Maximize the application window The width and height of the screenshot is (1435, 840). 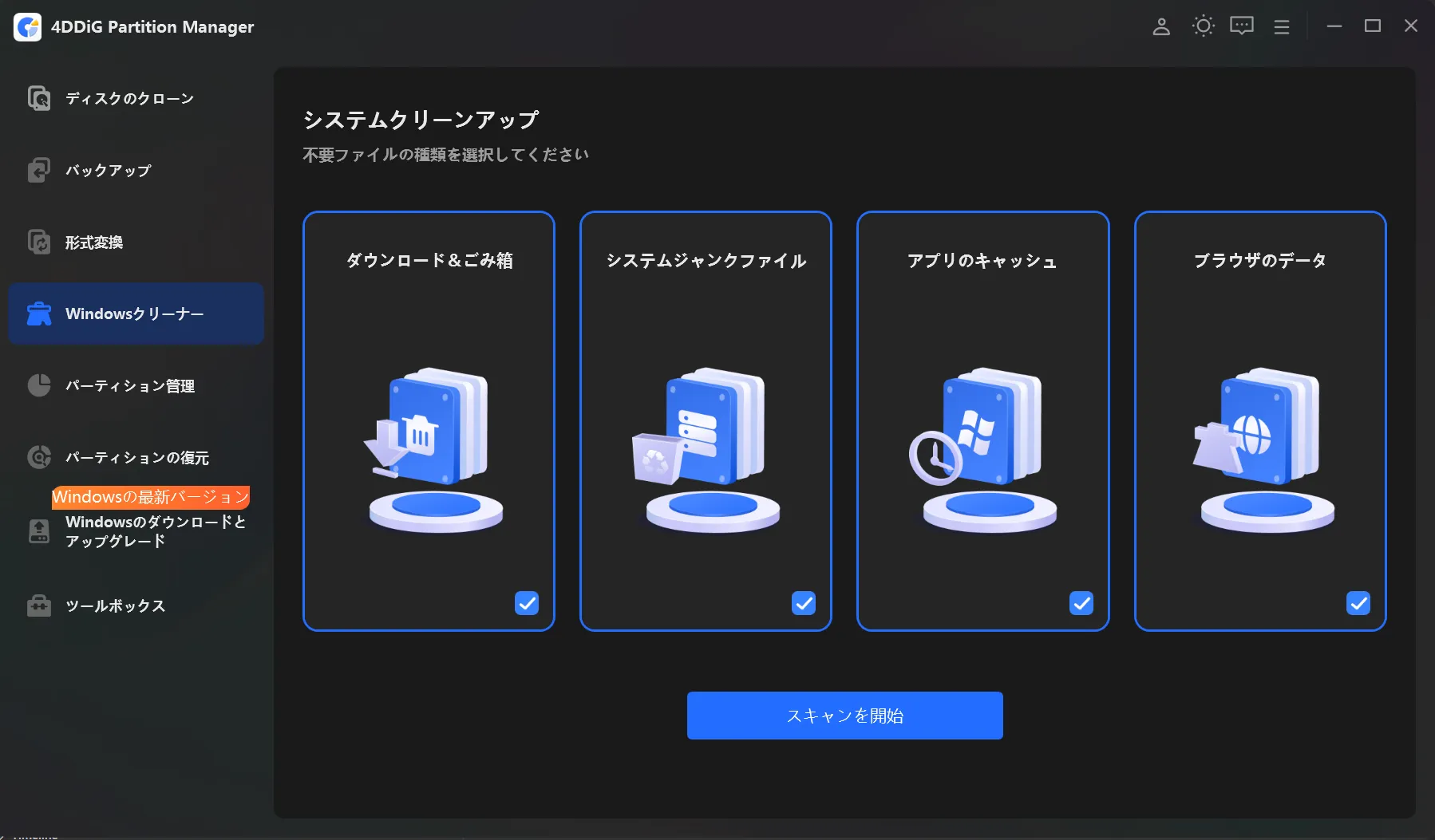tap(1373, 26)
